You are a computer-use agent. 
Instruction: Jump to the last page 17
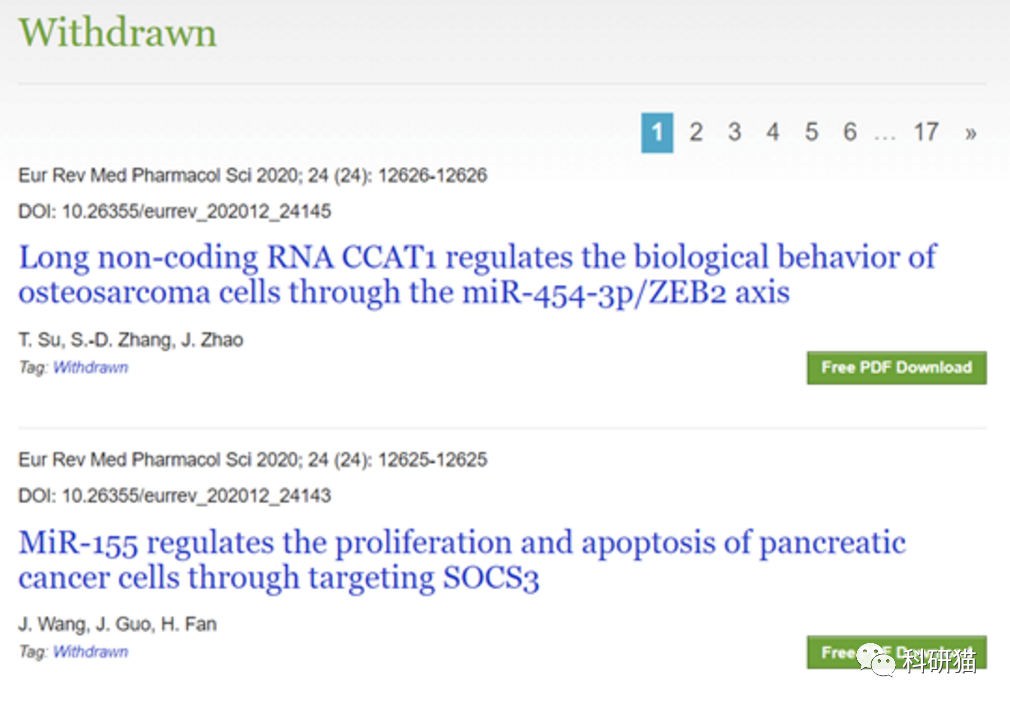click(x=926, y=131)
